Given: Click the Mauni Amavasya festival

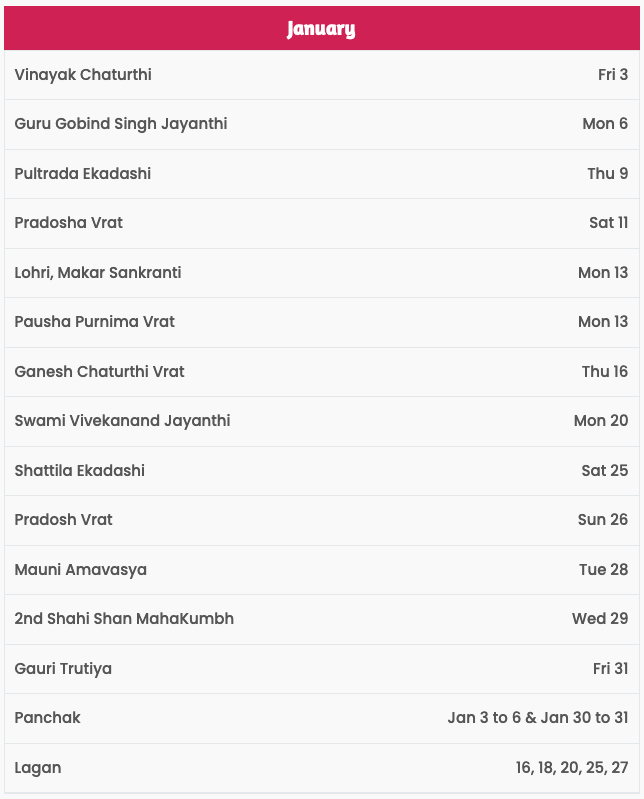Looking at the screenshot, I should (x=321, y=570).
